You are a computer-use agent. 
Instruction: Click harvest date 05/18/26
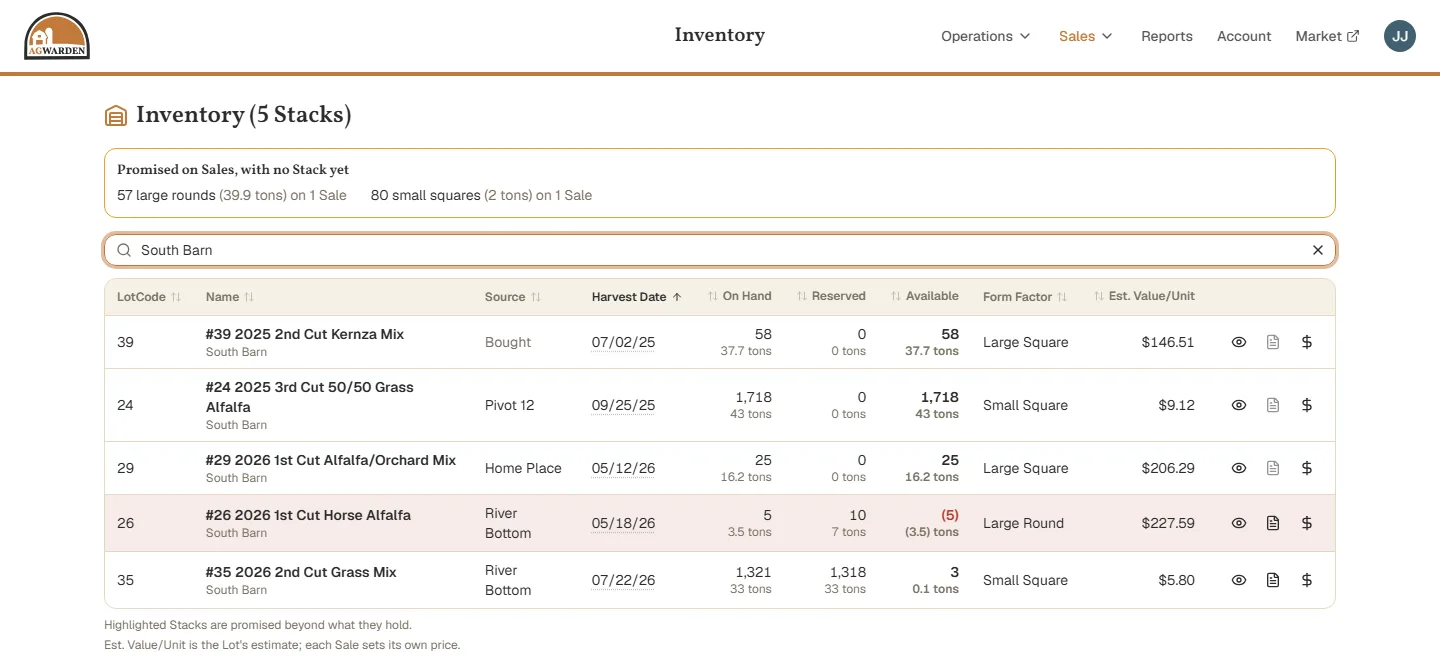coord(623,523)
